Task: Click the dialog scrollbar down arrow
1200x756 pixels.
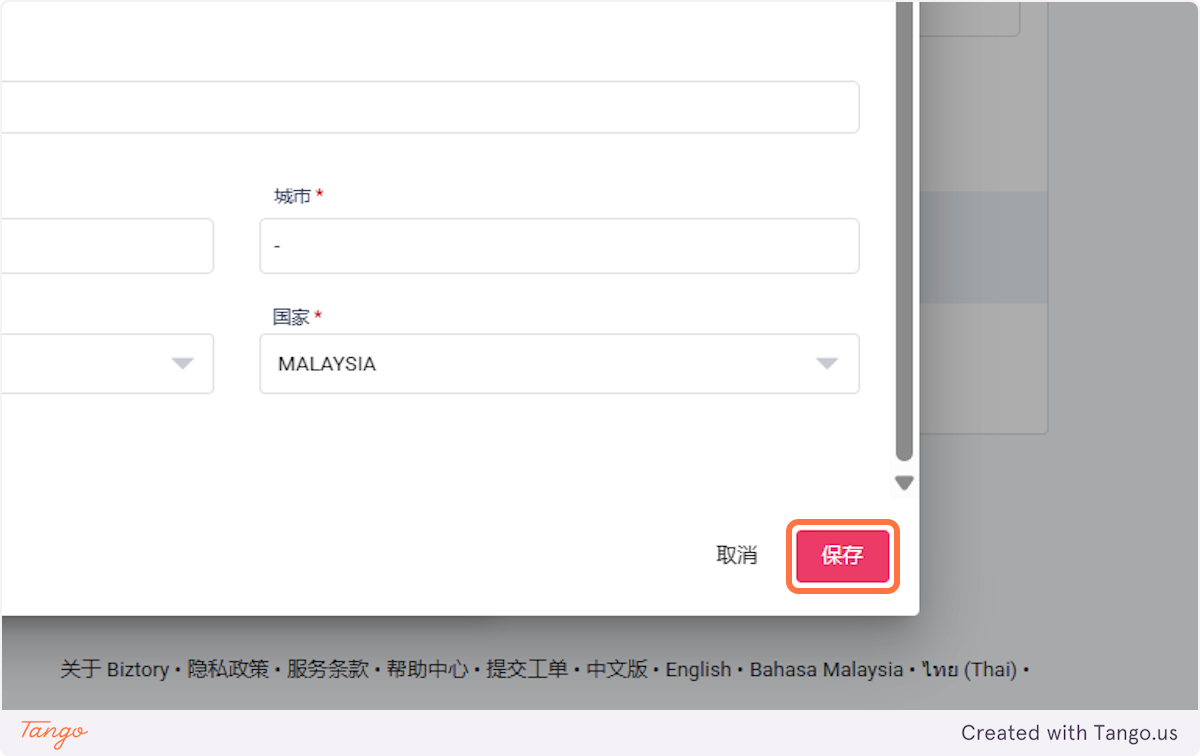Action: (x=904, y=483)
